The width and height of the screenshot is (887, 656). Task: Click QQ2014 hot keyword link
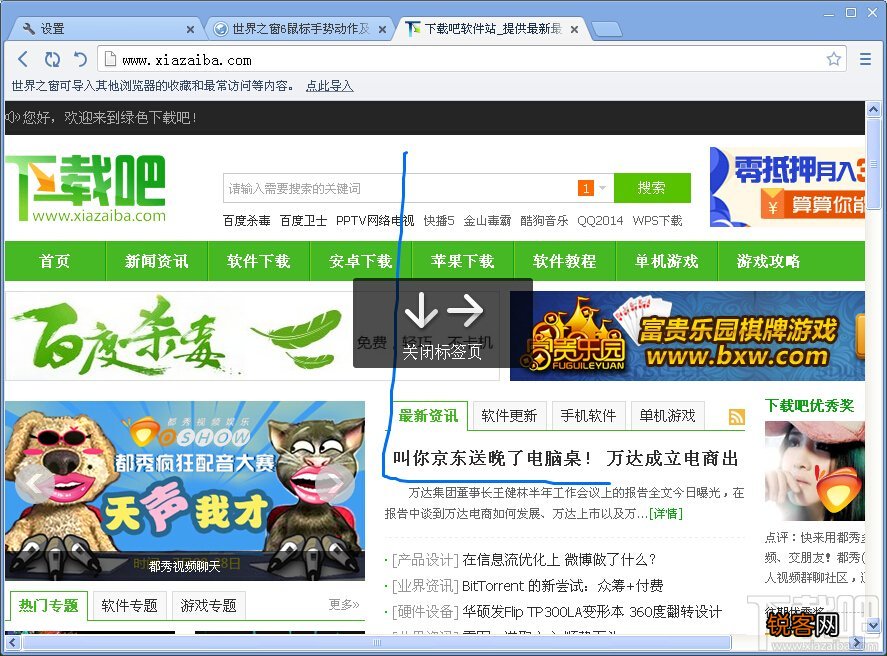pyautogui.click(x=600, y=221)
